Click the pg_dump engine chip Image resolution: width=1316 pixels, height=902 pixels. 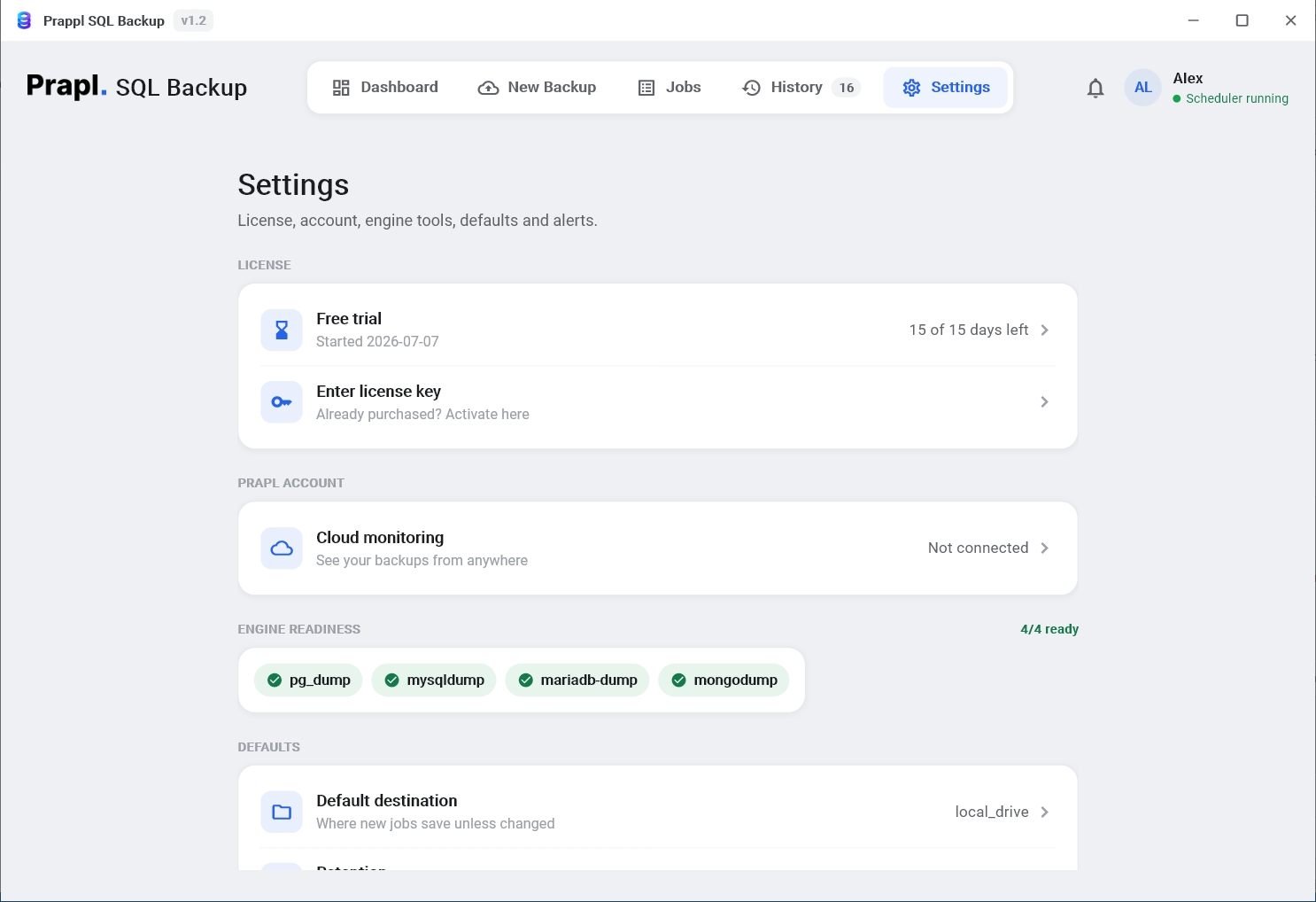308,680
